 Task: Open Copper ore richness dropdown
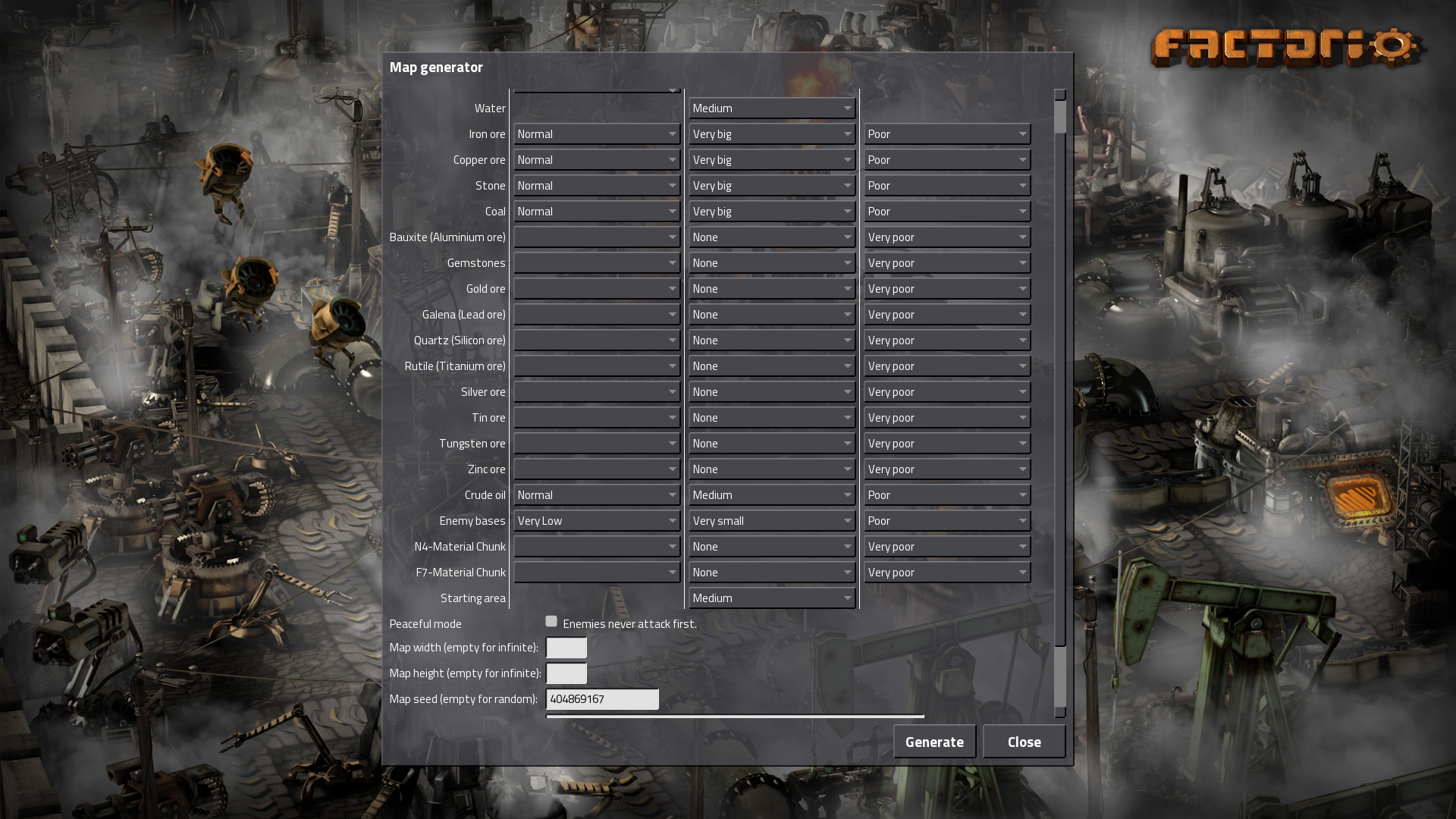click(x=947, y=160)
